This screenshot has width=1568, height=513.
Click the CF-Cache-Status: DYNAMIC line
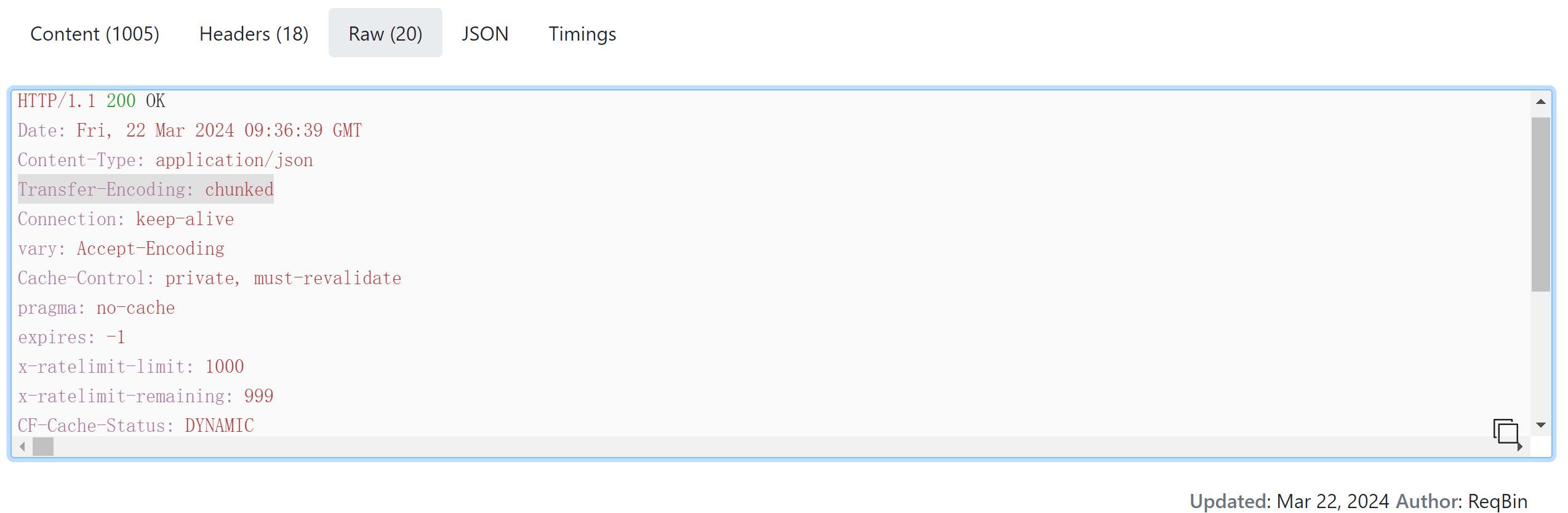[x=135, y=426]
